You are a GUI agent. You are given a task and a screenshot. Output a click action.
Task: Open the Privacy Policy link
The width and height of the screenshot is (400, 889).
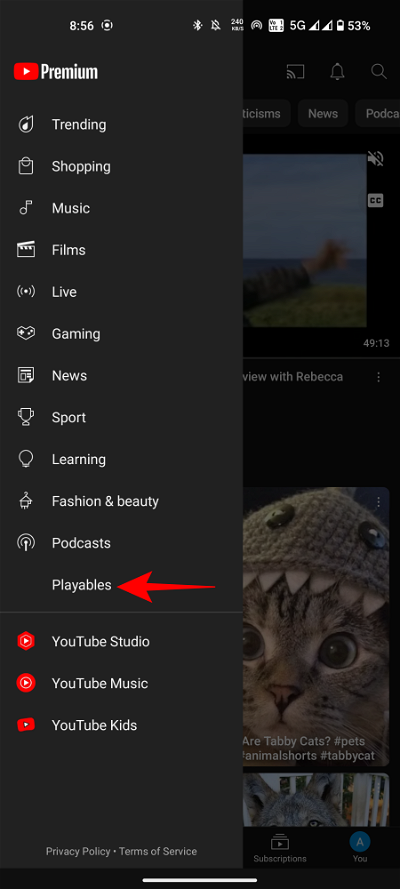[78, 851]
